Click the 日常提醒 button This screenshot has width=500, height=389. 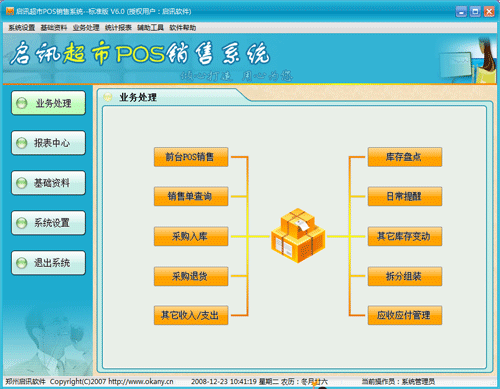click(405, 196)
